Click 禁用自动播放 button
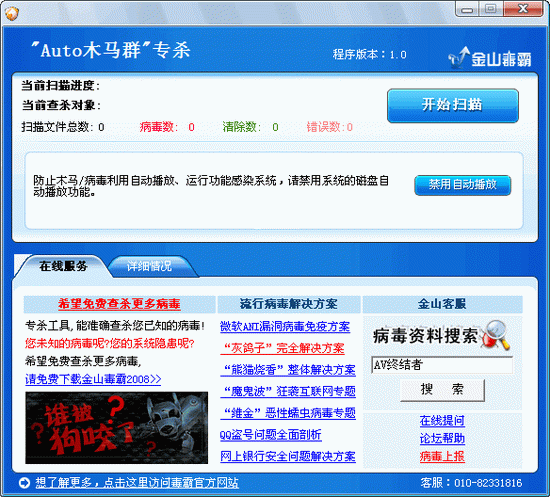The image size is (550, 497). click(462, 185)
